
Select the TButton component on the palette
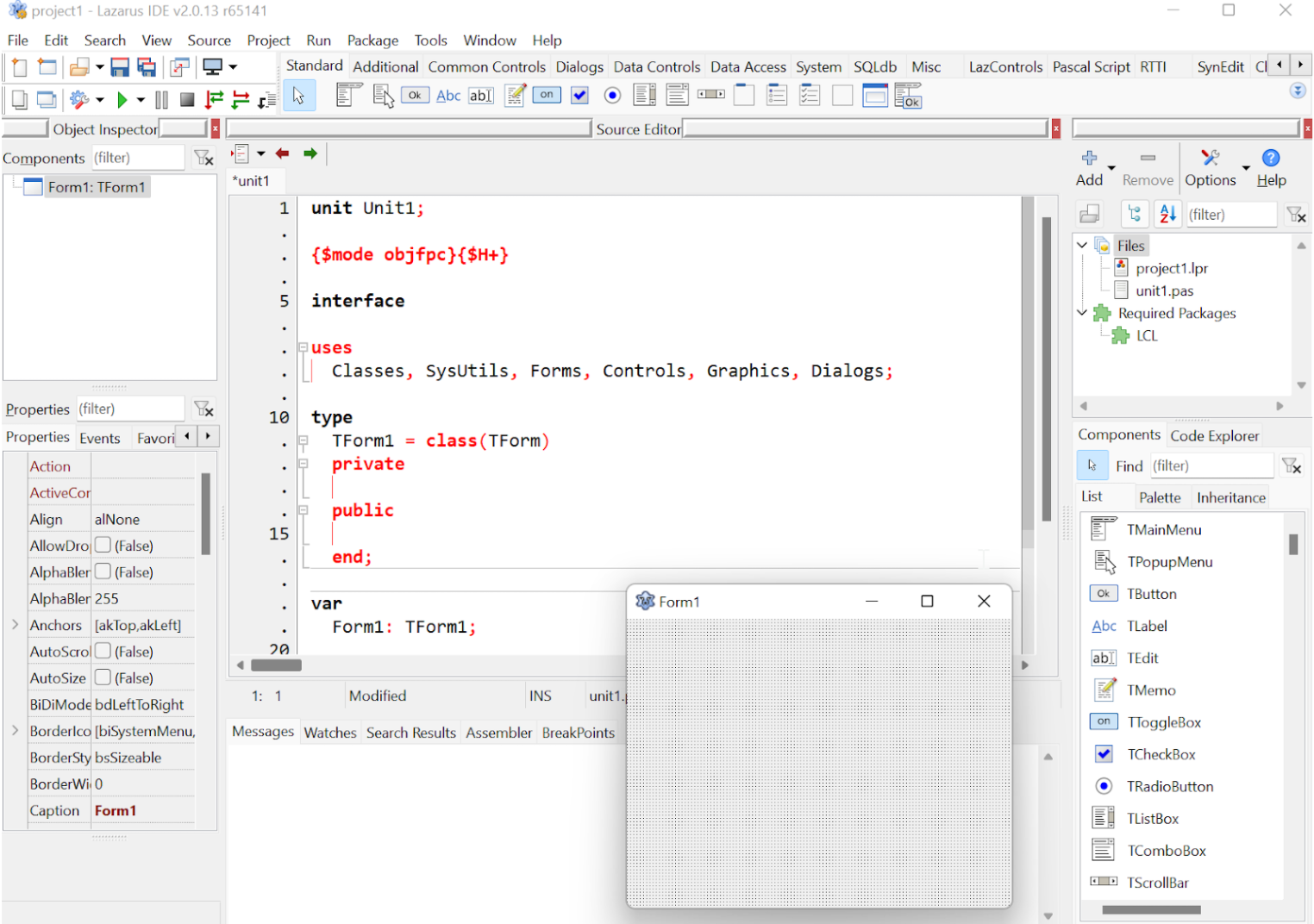pyautogui.click(x=1151, y=594)
